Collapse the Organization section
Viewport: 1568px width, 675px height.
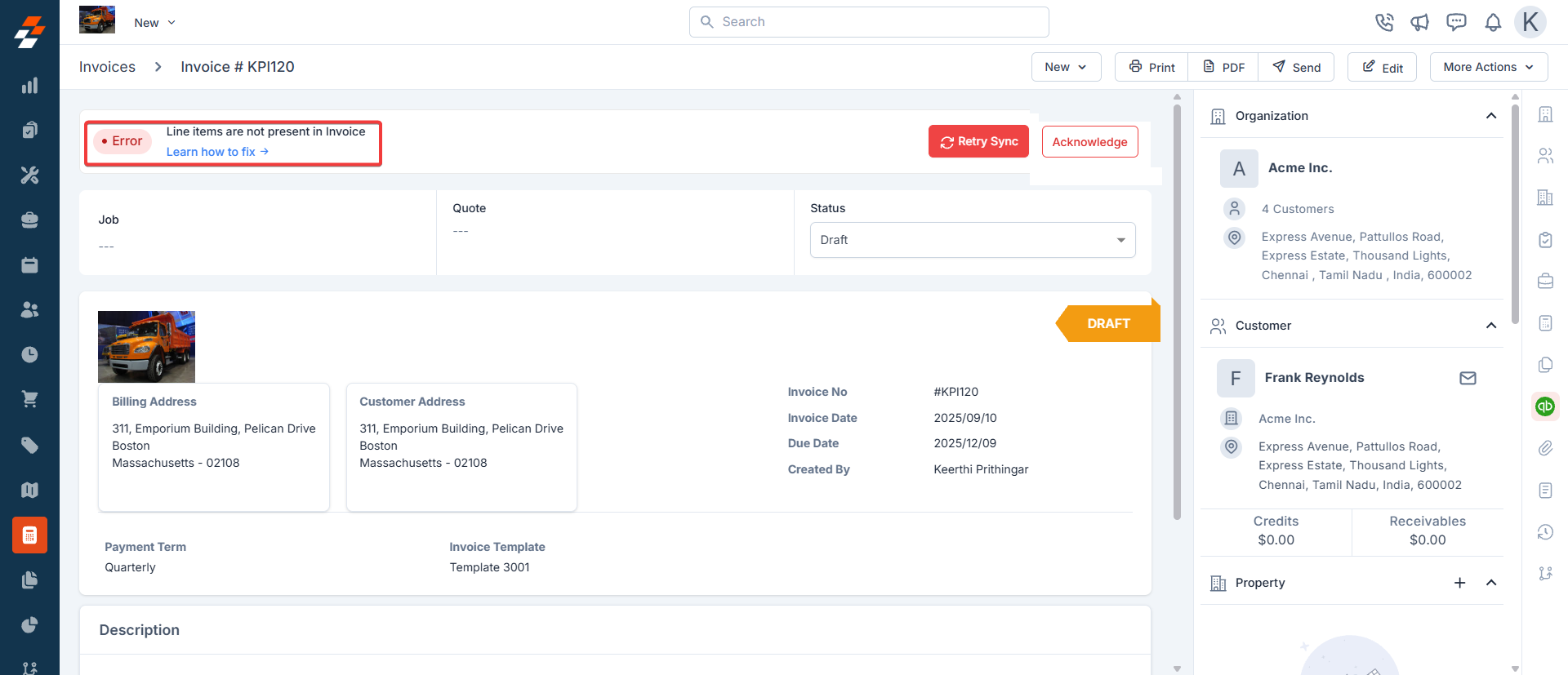point(1490,116)
